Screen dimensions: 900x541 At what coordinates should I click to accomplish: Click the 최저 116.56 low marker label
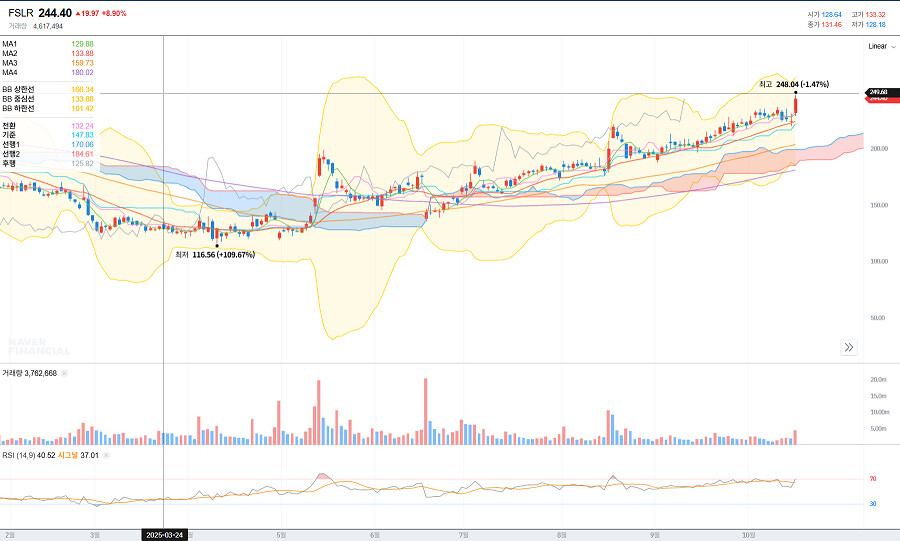pyautogui.click(x=215, y=255)
